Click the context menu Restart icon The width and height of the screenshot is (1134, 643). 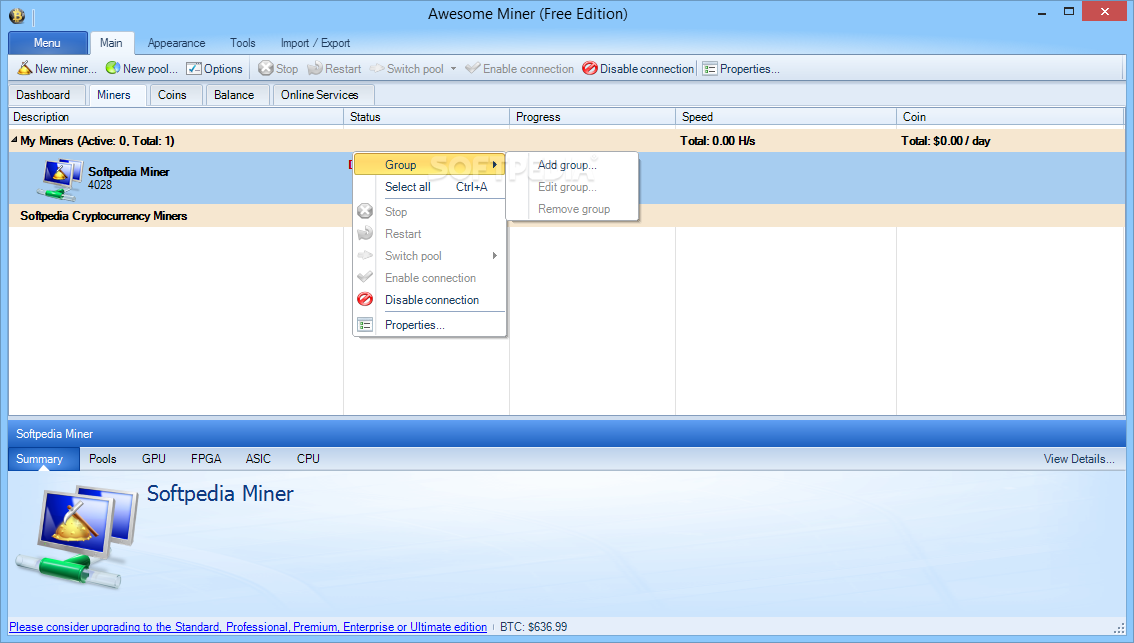coord(365,233)
